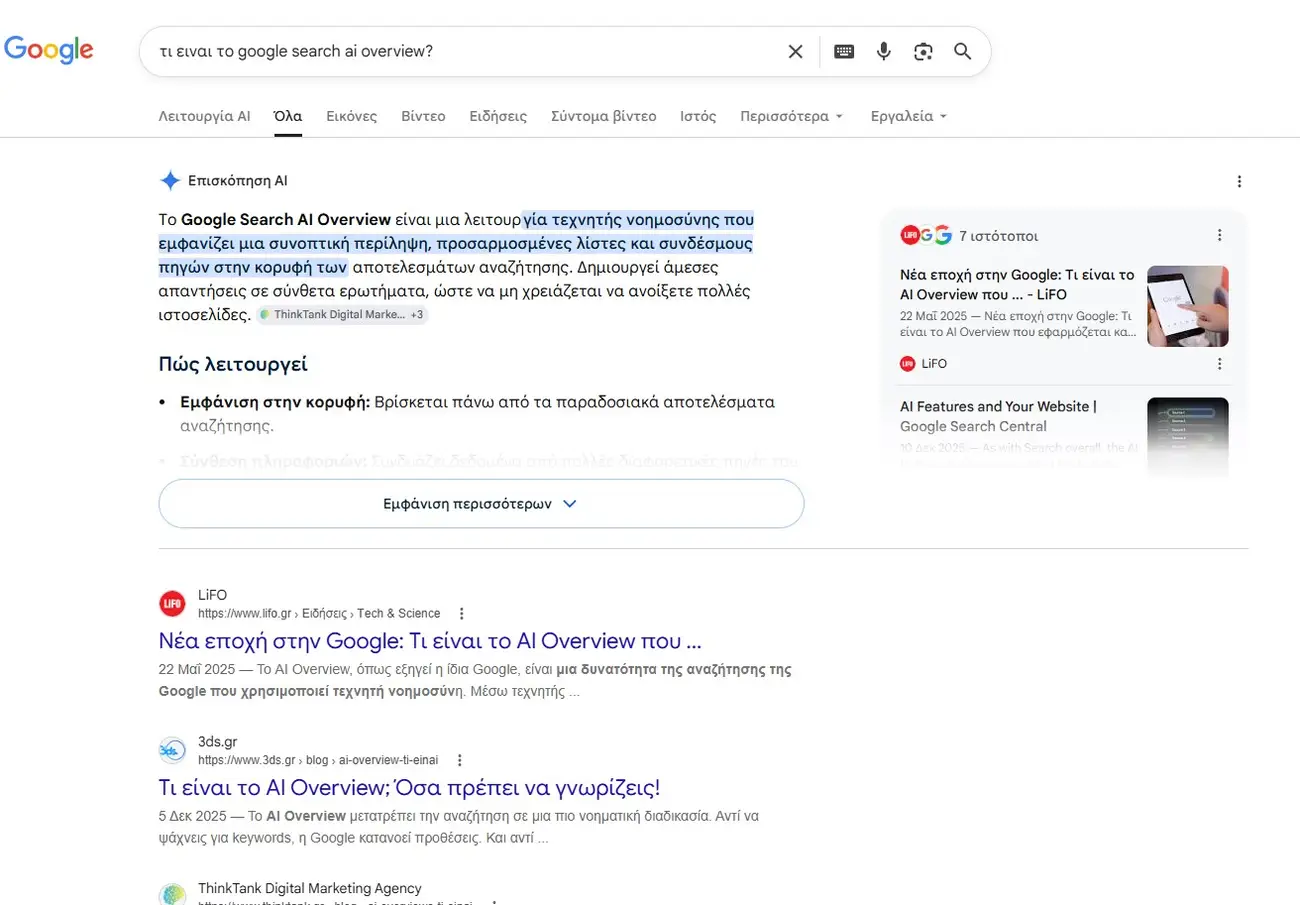Click the 3ds.gr blog breadcrumb URL
The height and width of the screenshot is (905, 1300).
coord(318,761)
